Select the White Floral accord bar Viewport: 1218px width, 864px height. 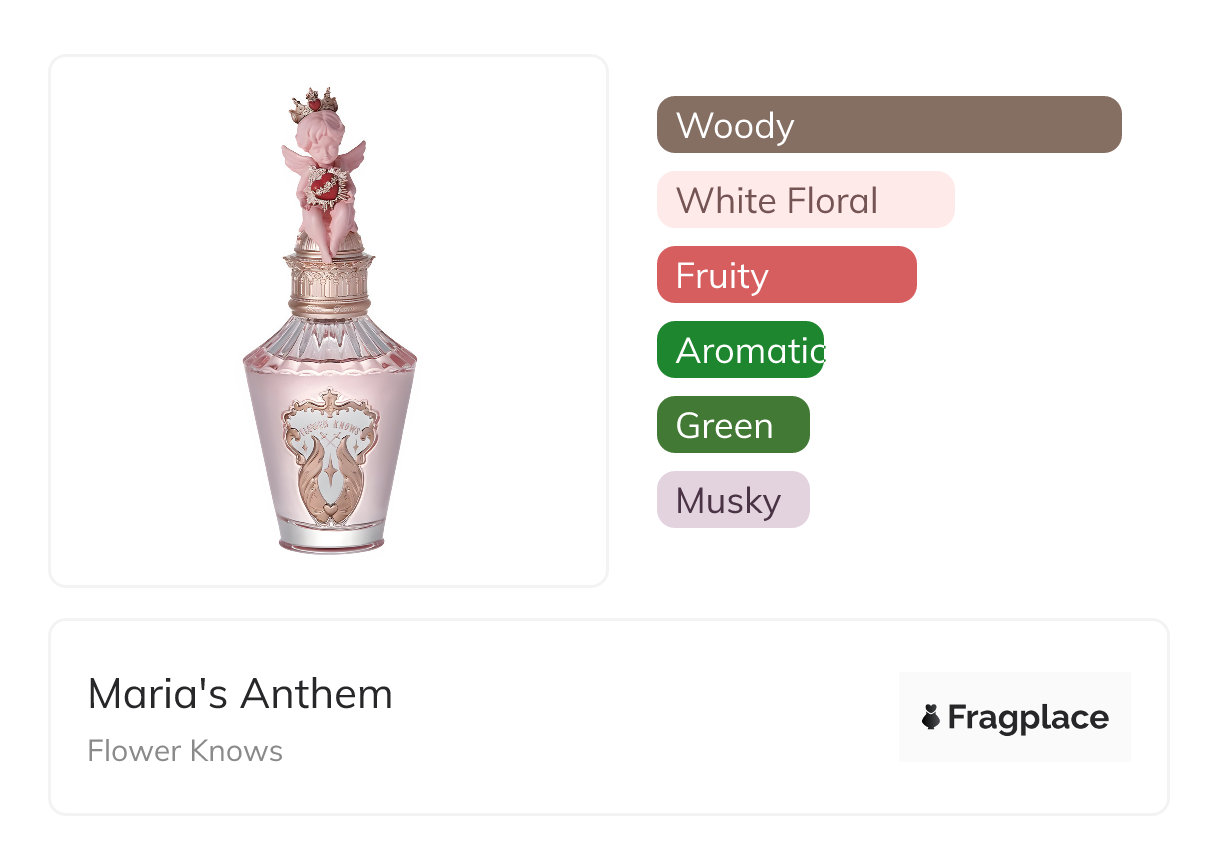(x=805, y=200)
